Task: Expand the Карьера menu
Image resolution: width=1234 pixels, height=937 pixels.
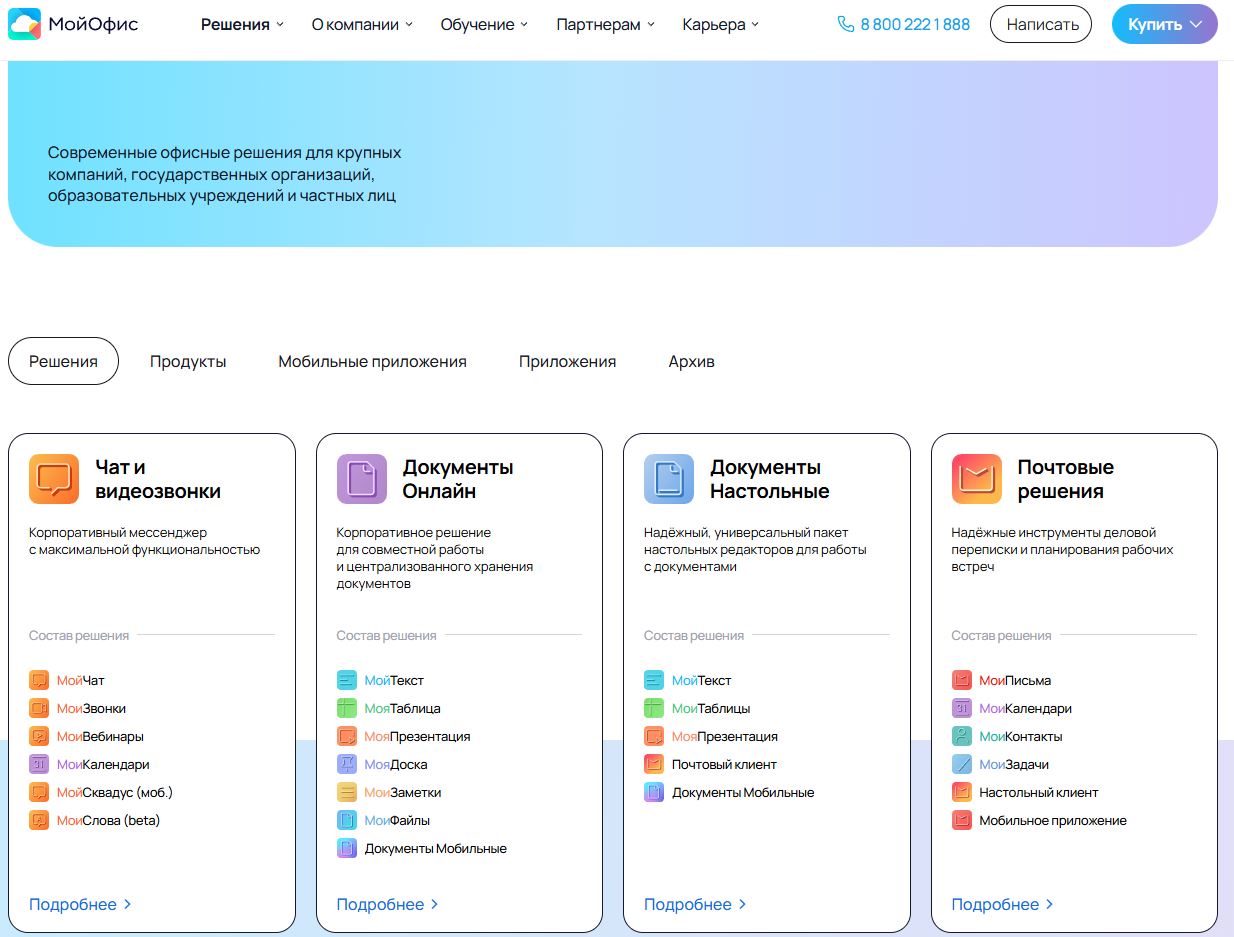Action: (721, 24)
